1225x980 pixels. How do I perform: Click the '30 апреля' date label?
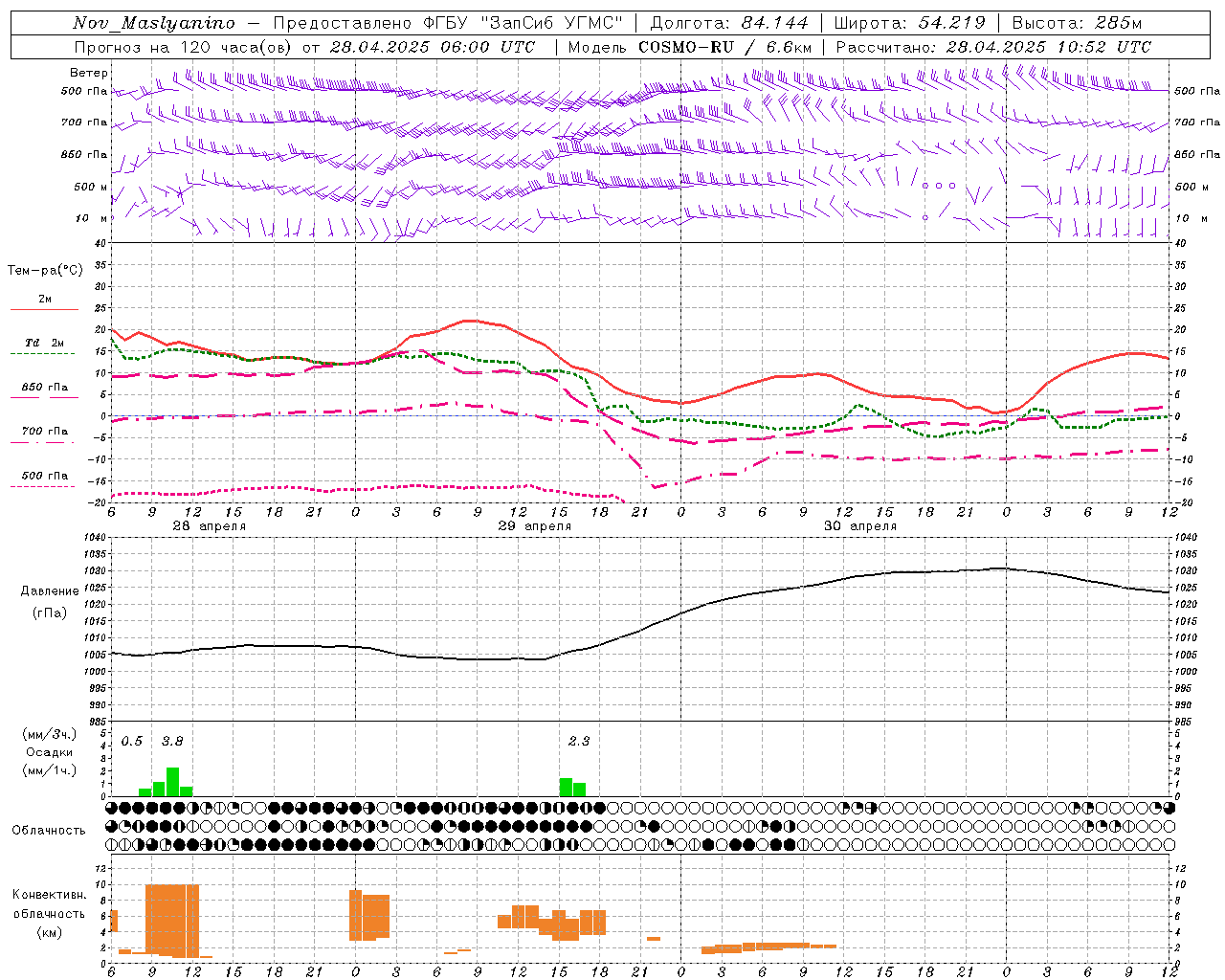[x=860, y=526]
